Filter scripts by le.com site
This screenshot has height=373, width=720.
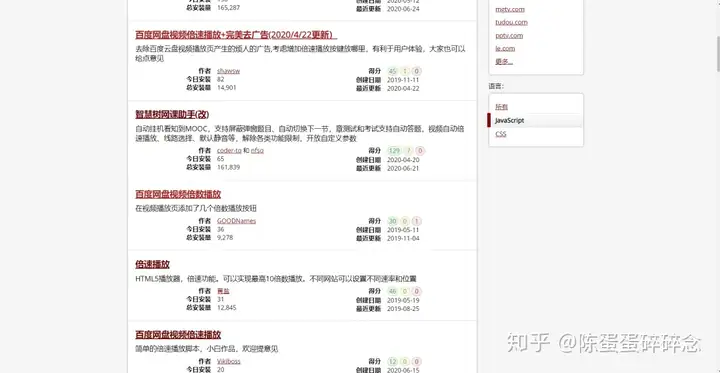pyautogui.click(x=505, y=48)
